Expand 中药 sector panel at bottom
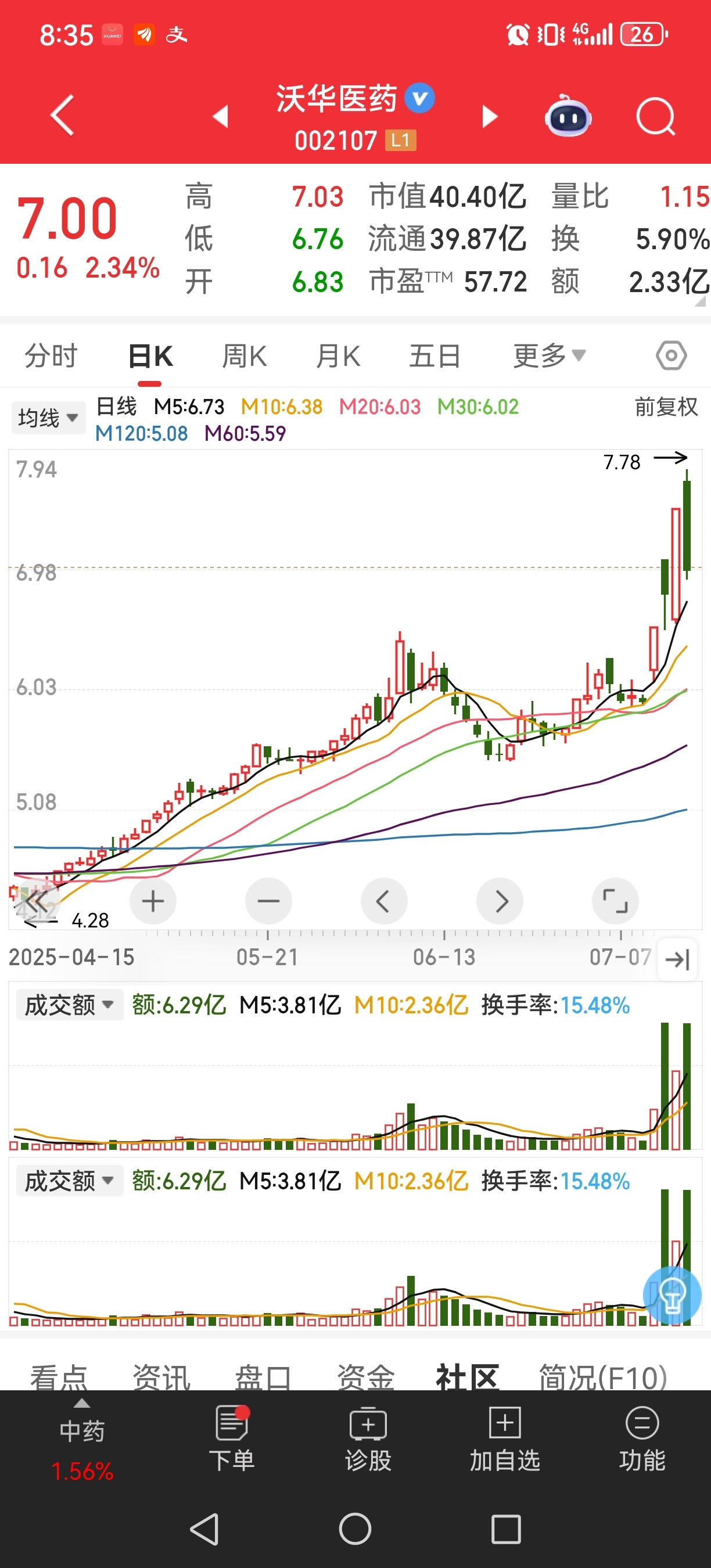This screenshot has width=711, height=1568. [x=81, y=1439]
